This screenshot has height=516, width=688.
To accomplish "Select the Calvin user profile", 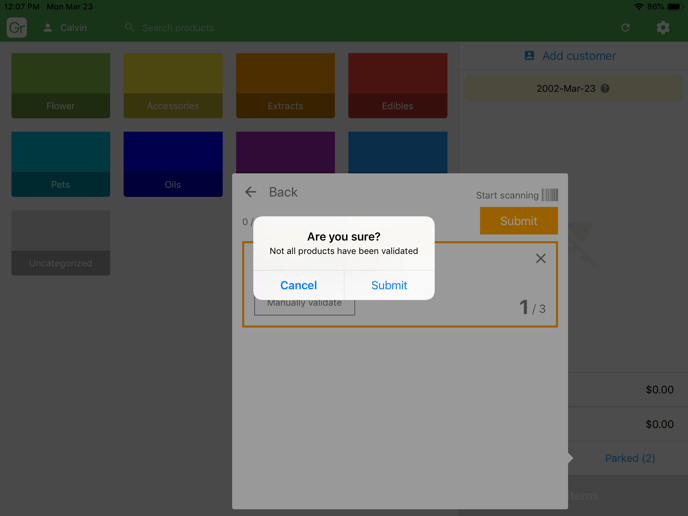I will tap(65, 28).
